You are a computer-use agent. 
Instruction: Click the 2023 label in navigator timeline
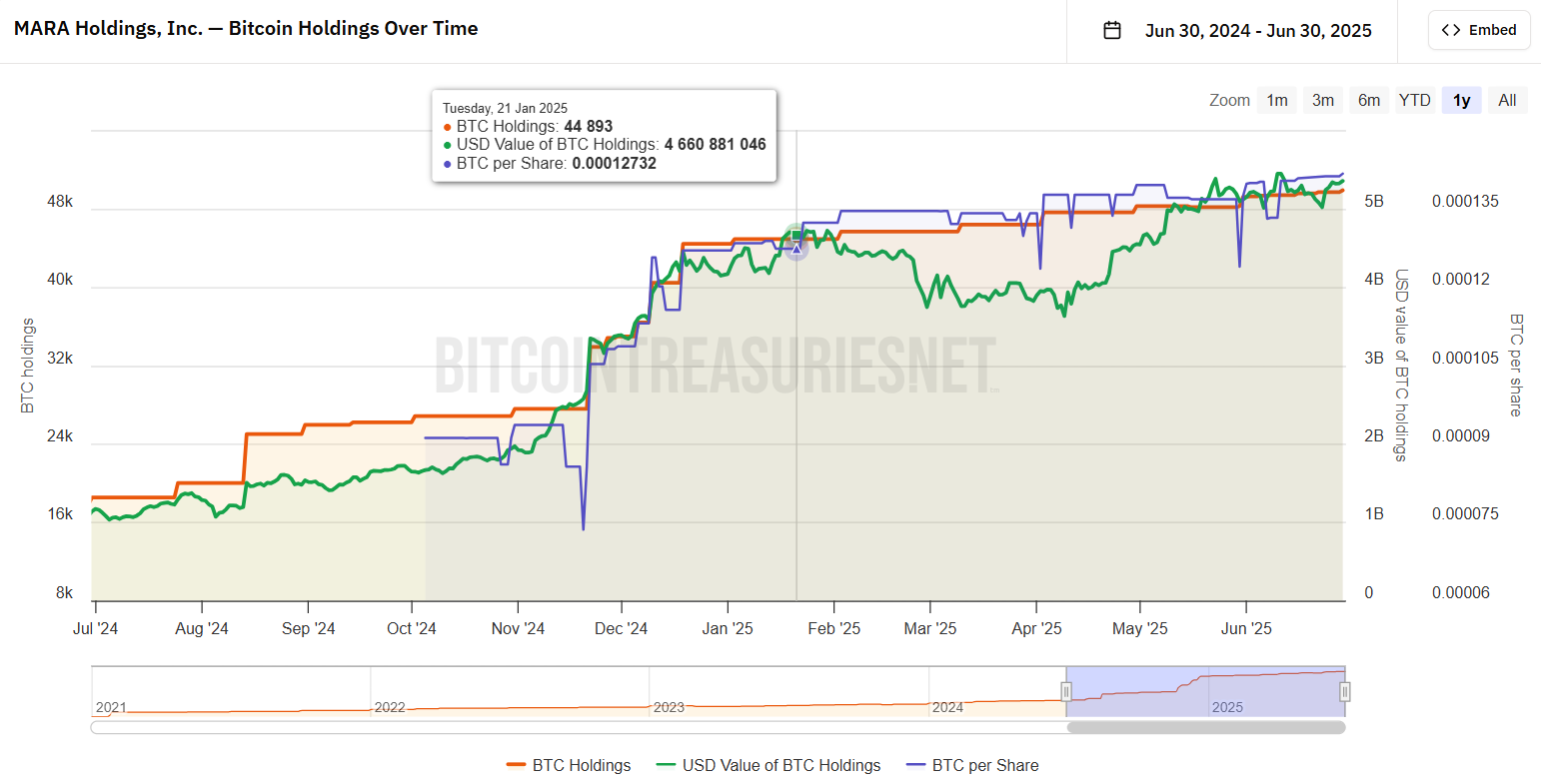[x=669, y=707]
